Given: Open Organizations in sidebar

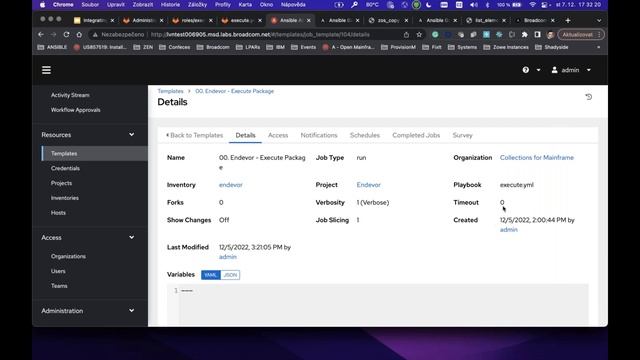Looking at the screenshot, I should click(68, 256).
